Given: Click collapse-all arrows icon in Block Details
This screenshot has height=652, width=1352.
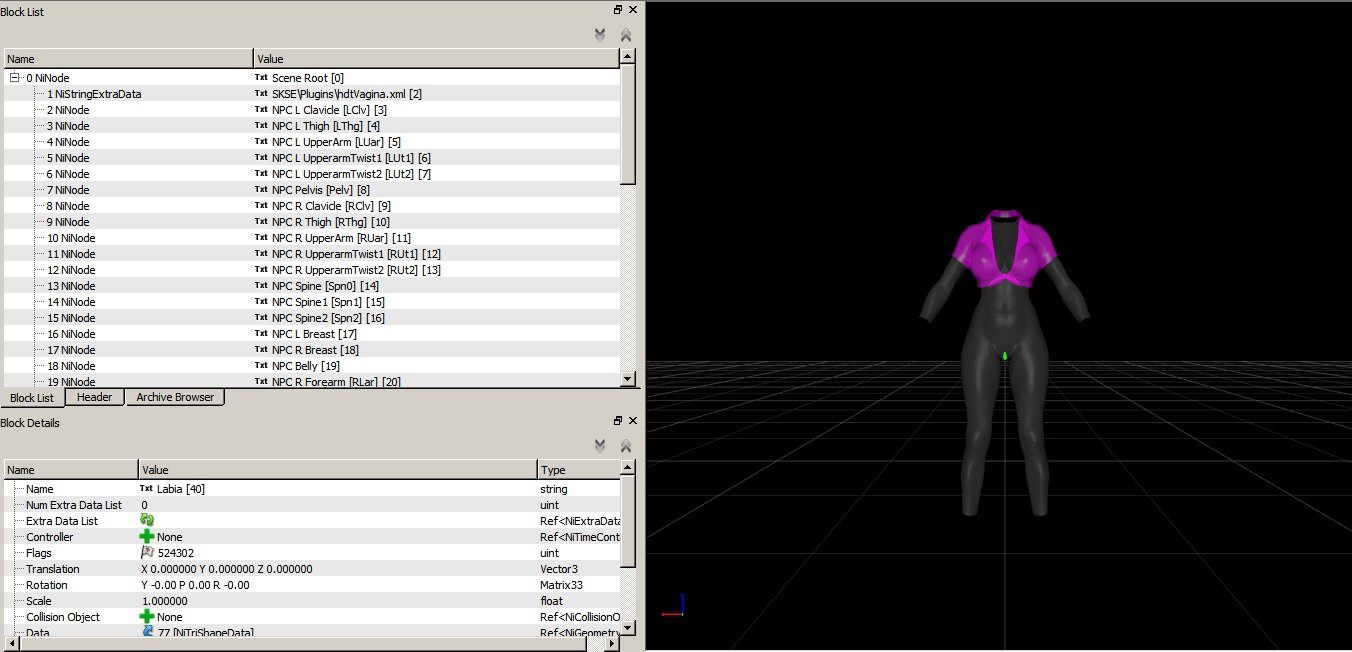Looking at the screenshot, I should tap(626, 445).
